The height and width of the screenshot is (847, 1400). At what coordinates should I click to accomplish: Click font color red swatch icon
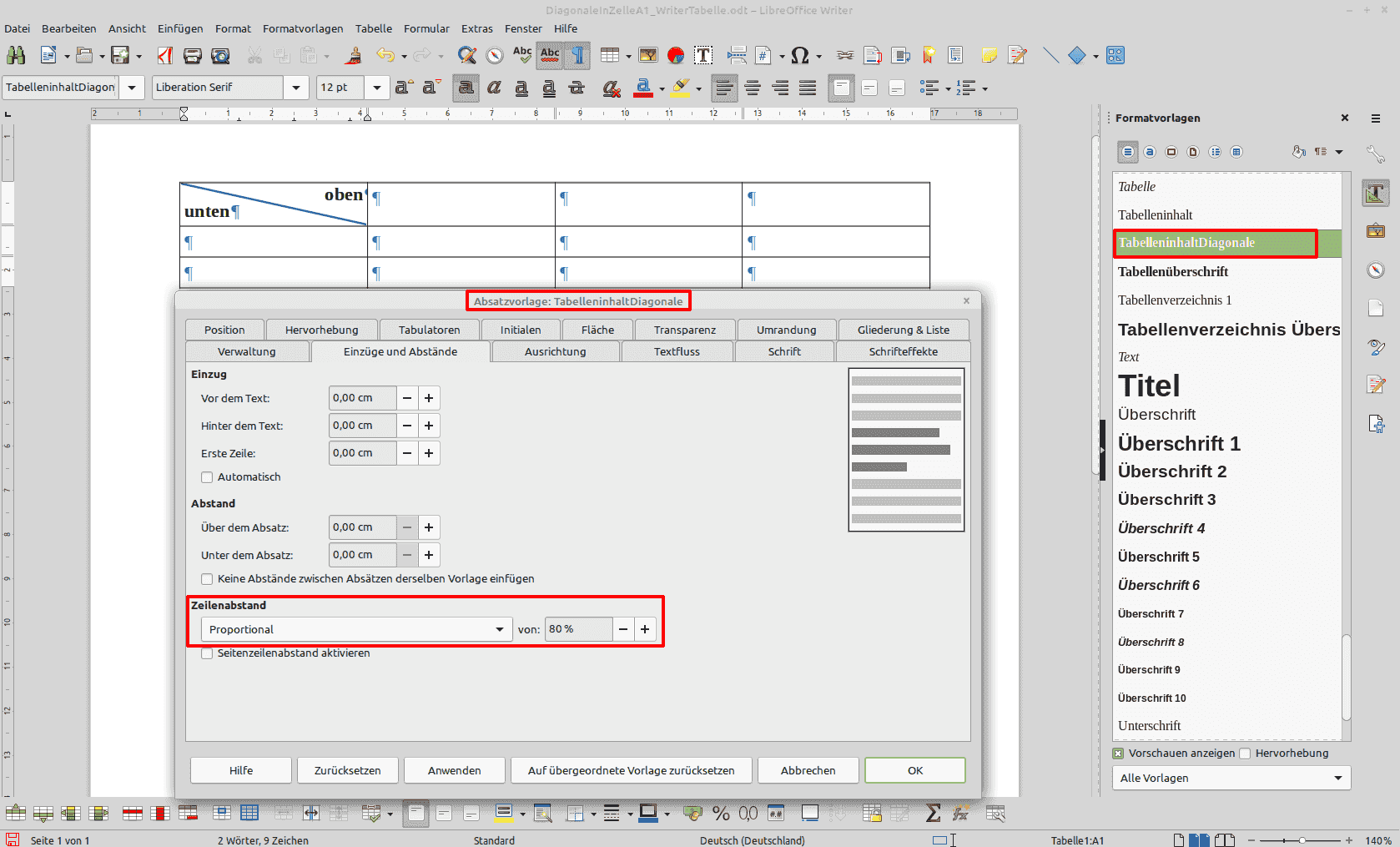click(x=643, y=88)
